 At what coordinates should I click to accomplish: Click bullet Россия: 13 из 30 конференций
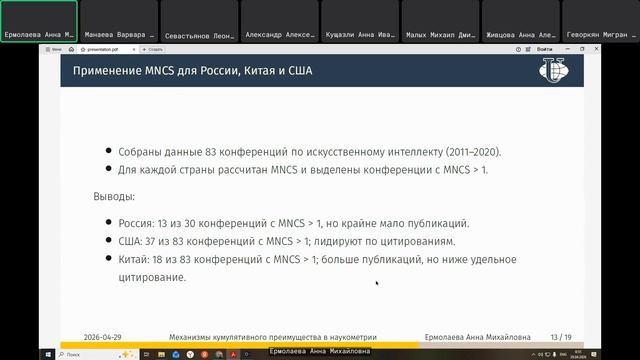294,224
